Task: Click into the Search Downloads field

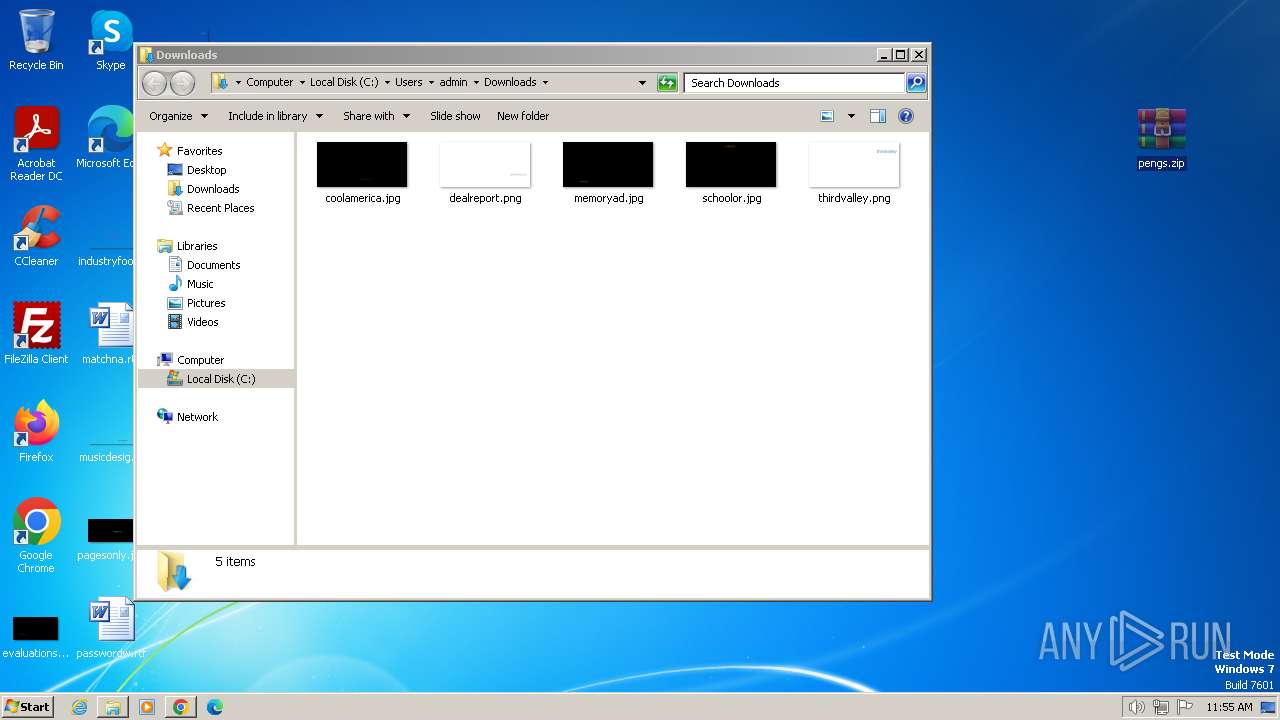Action: [795, 83]
